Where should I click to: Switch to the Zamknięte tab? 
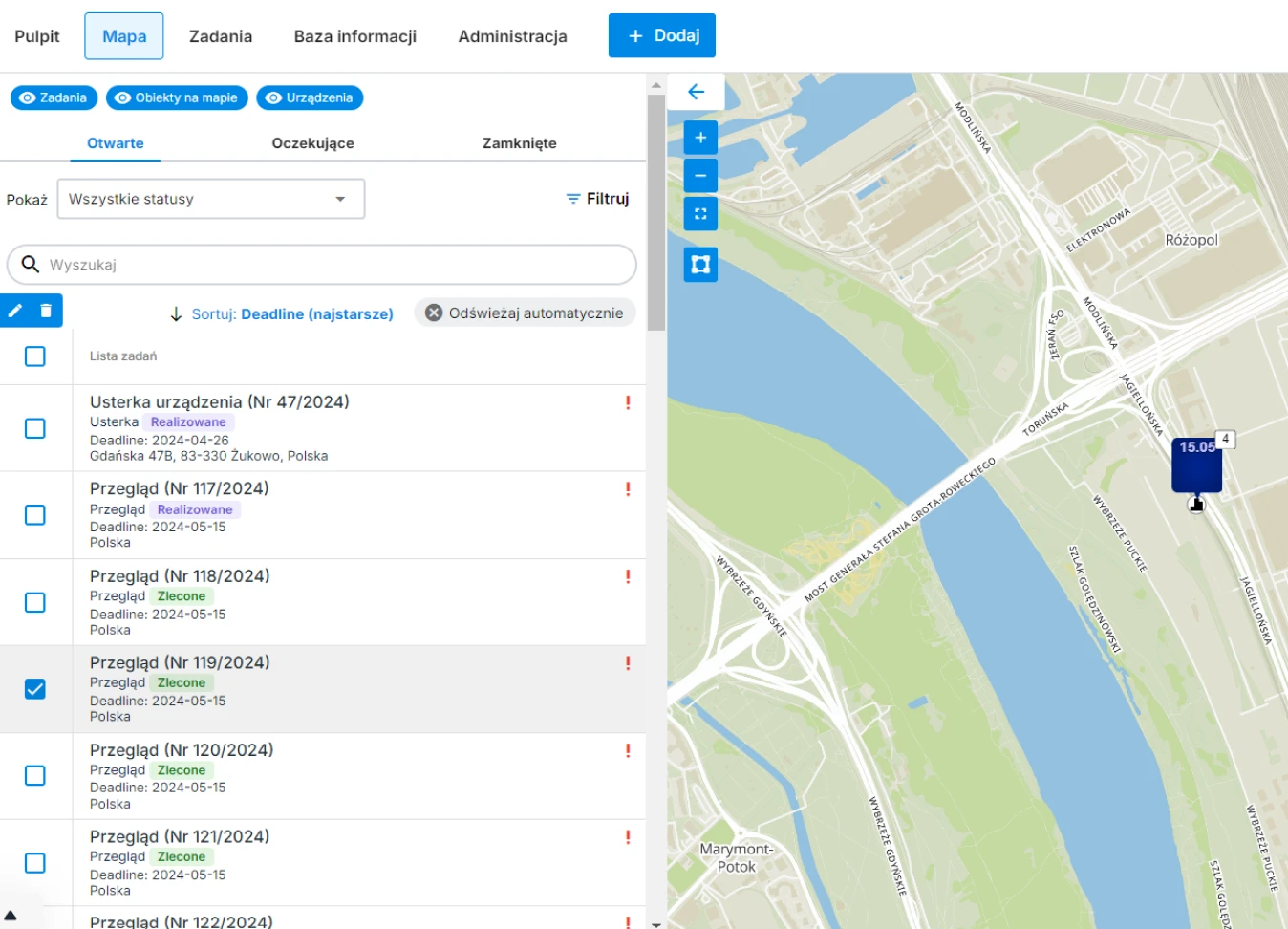pyautogui.click(x=520, y=143)
